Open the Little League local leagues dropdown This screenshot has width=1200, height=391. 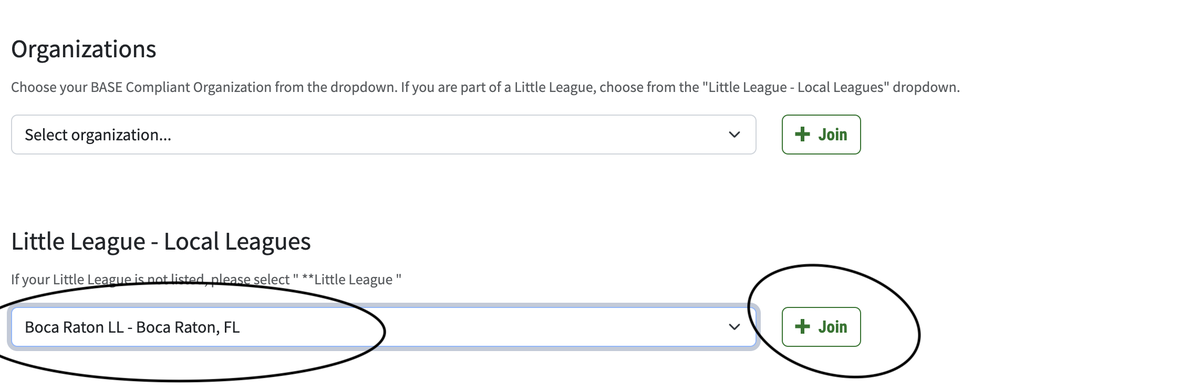pyautogui.click(x=383, y=327)
